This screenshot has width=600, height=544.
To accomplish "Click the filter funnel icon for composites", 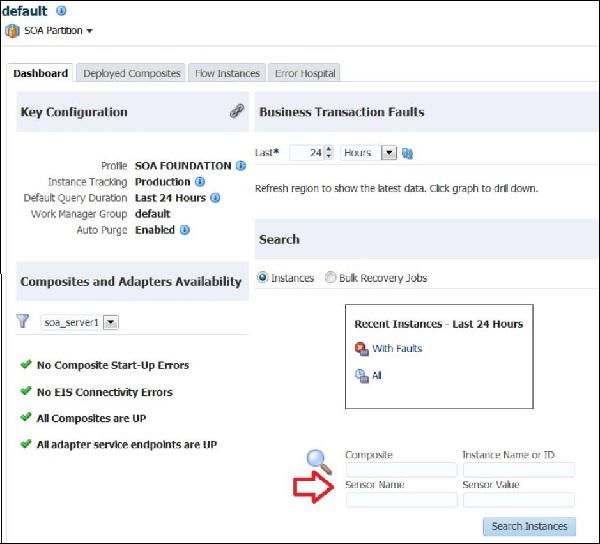I will tap(23, 322).
